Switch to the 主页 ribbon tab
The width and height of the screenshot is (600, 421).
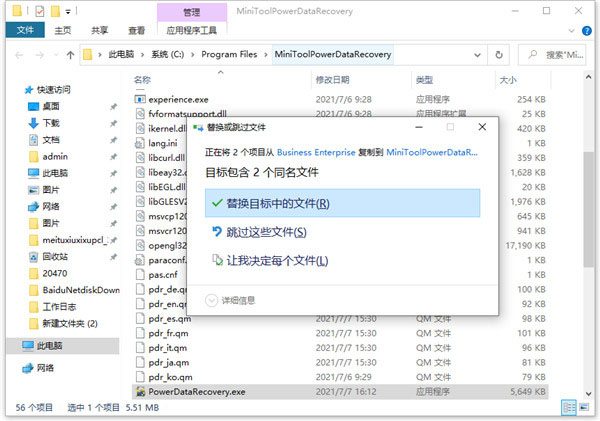pos(62,30)
